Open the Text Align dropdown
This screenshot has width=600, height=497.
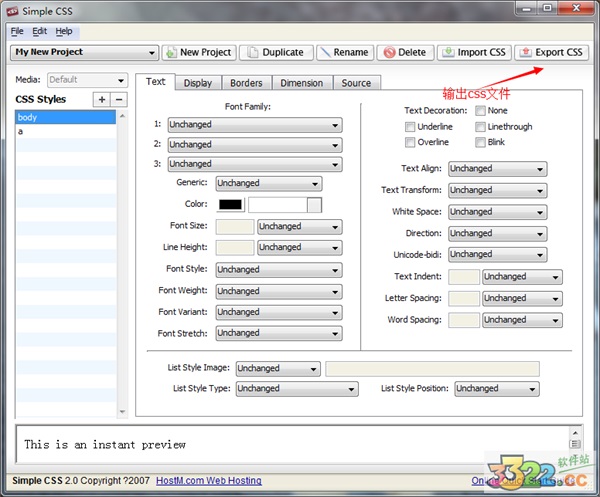click(x=497, y=169)
